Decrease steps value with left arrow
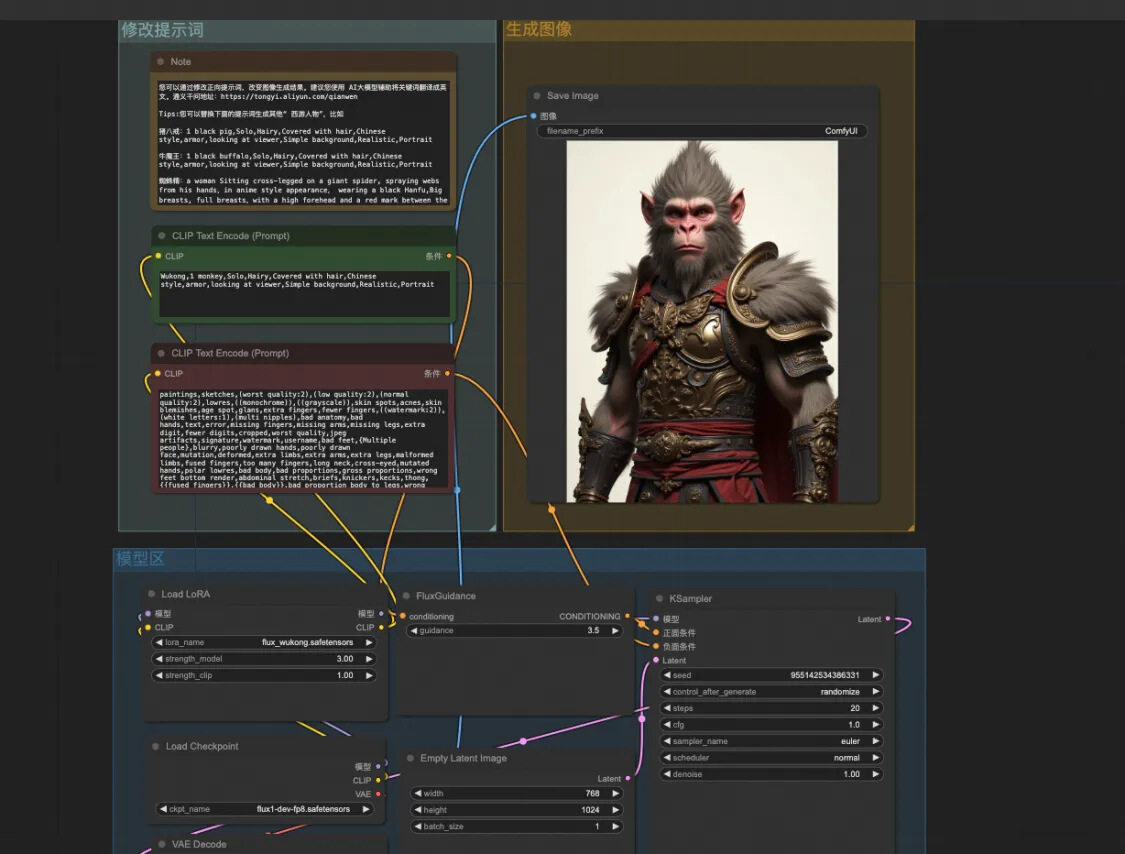This screenshot has height=854, width=1125. pos(667,708)
